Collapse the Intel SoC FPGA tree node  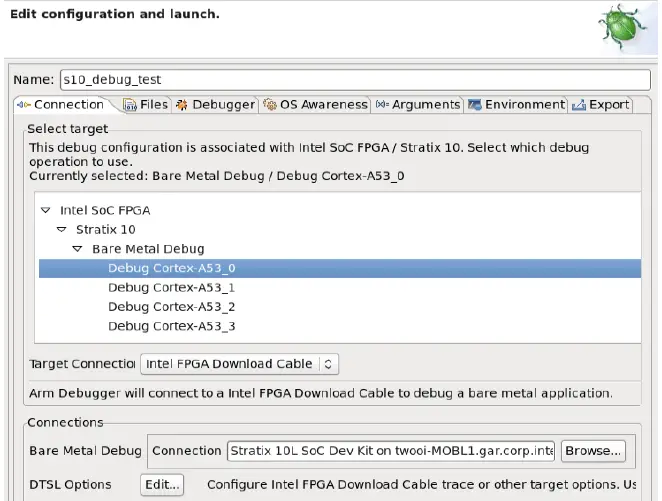point(45,211)
